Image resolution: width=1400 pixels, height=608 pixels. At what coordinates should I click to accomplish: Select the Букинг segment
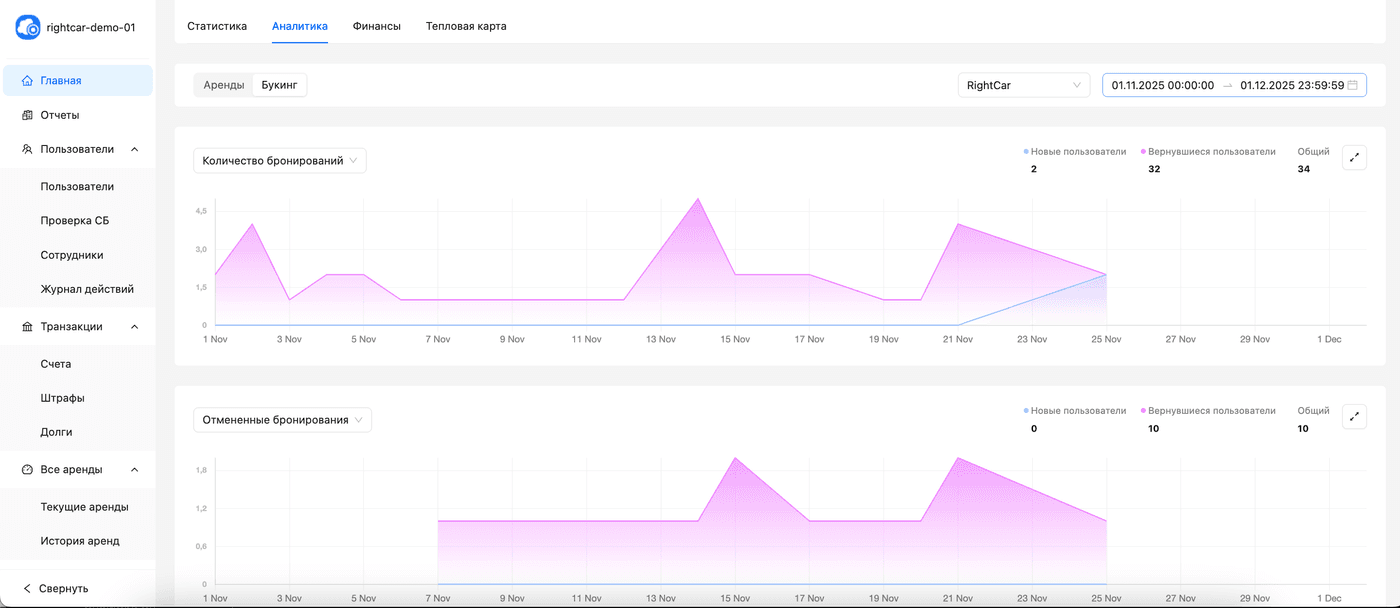click(x=279, y=86)
